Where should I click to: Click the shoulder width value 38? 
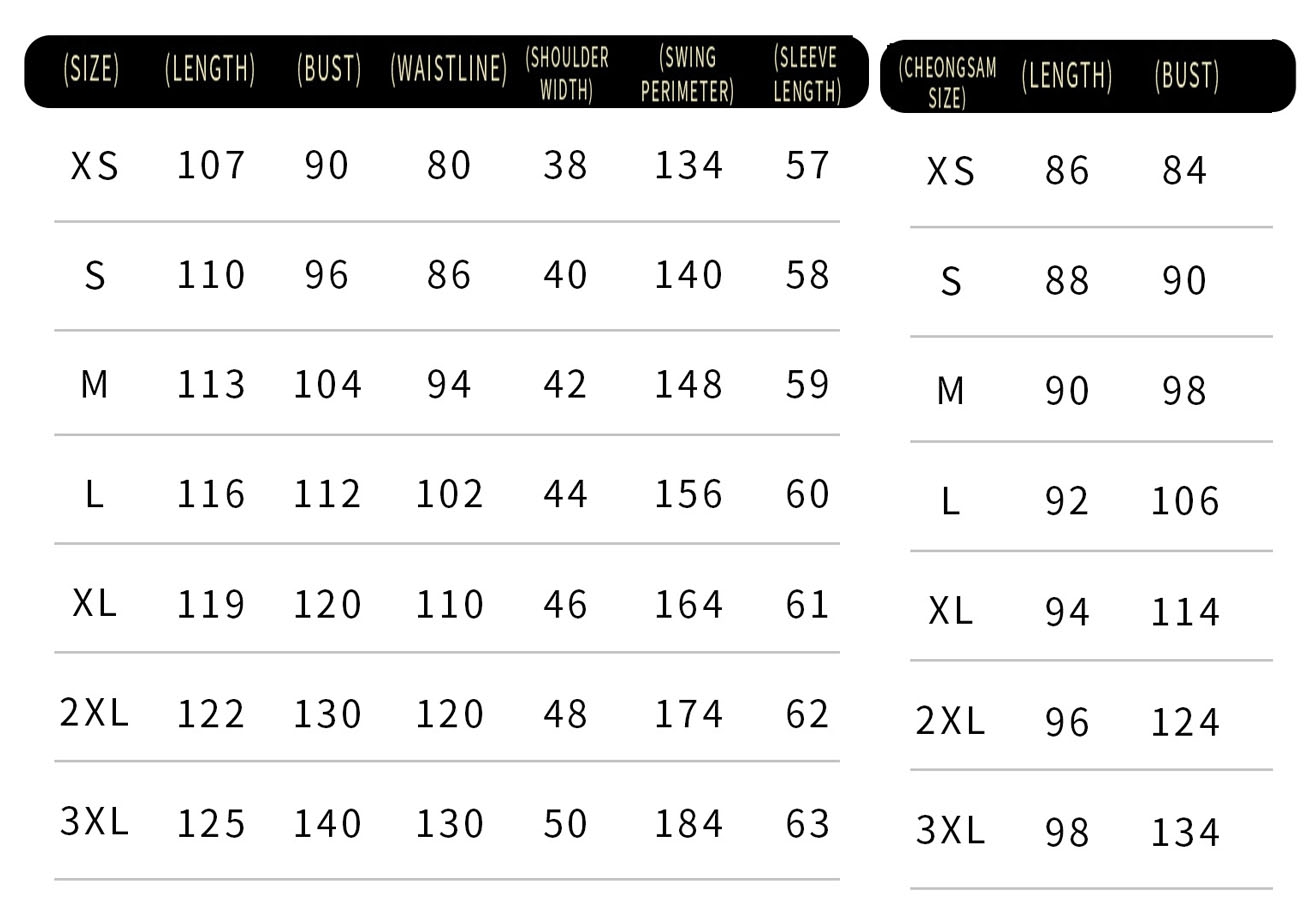565,166
